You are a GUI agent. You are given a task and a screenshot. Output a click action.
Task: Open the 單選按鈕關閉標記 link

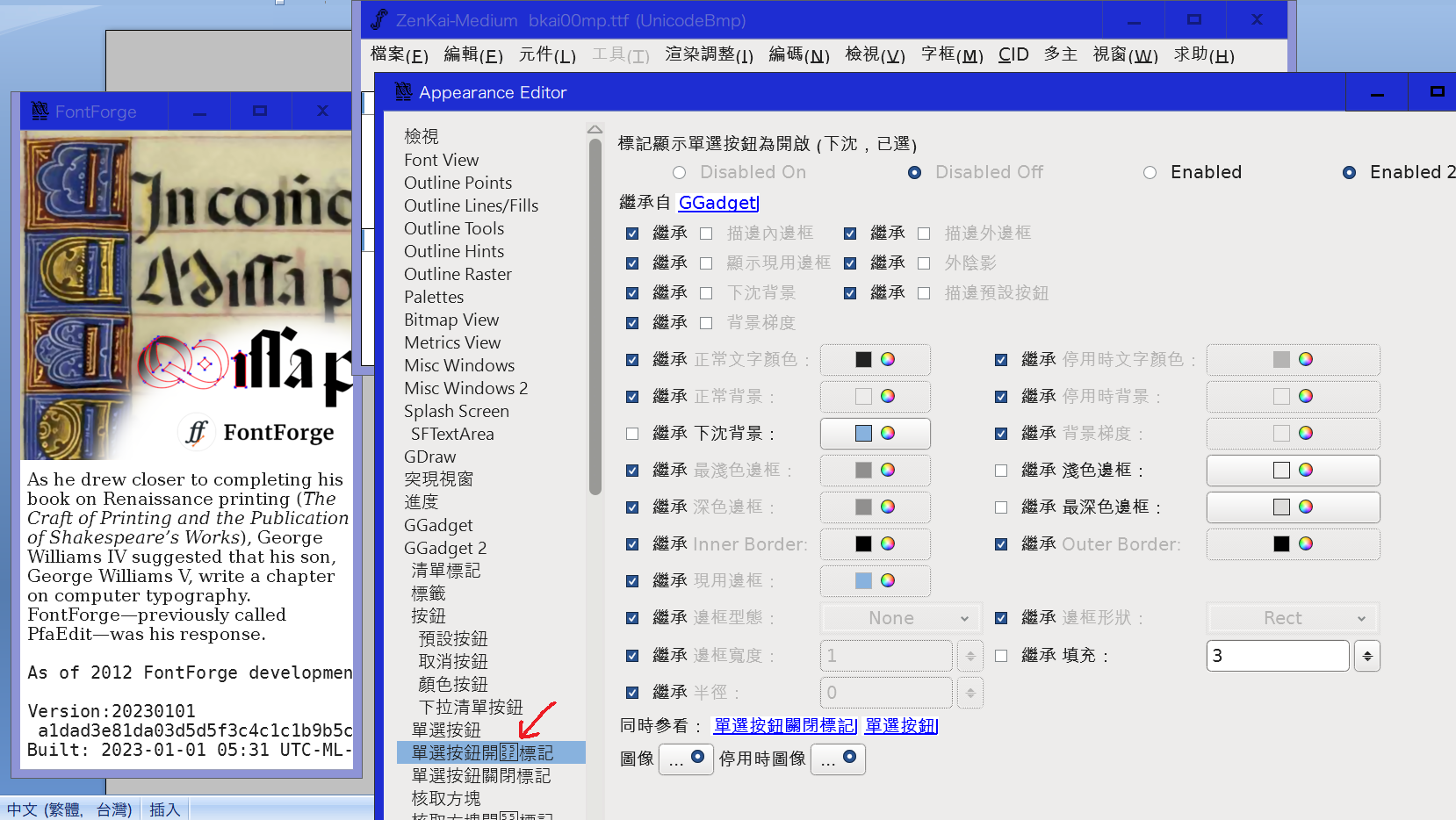[x=784, y=725]
